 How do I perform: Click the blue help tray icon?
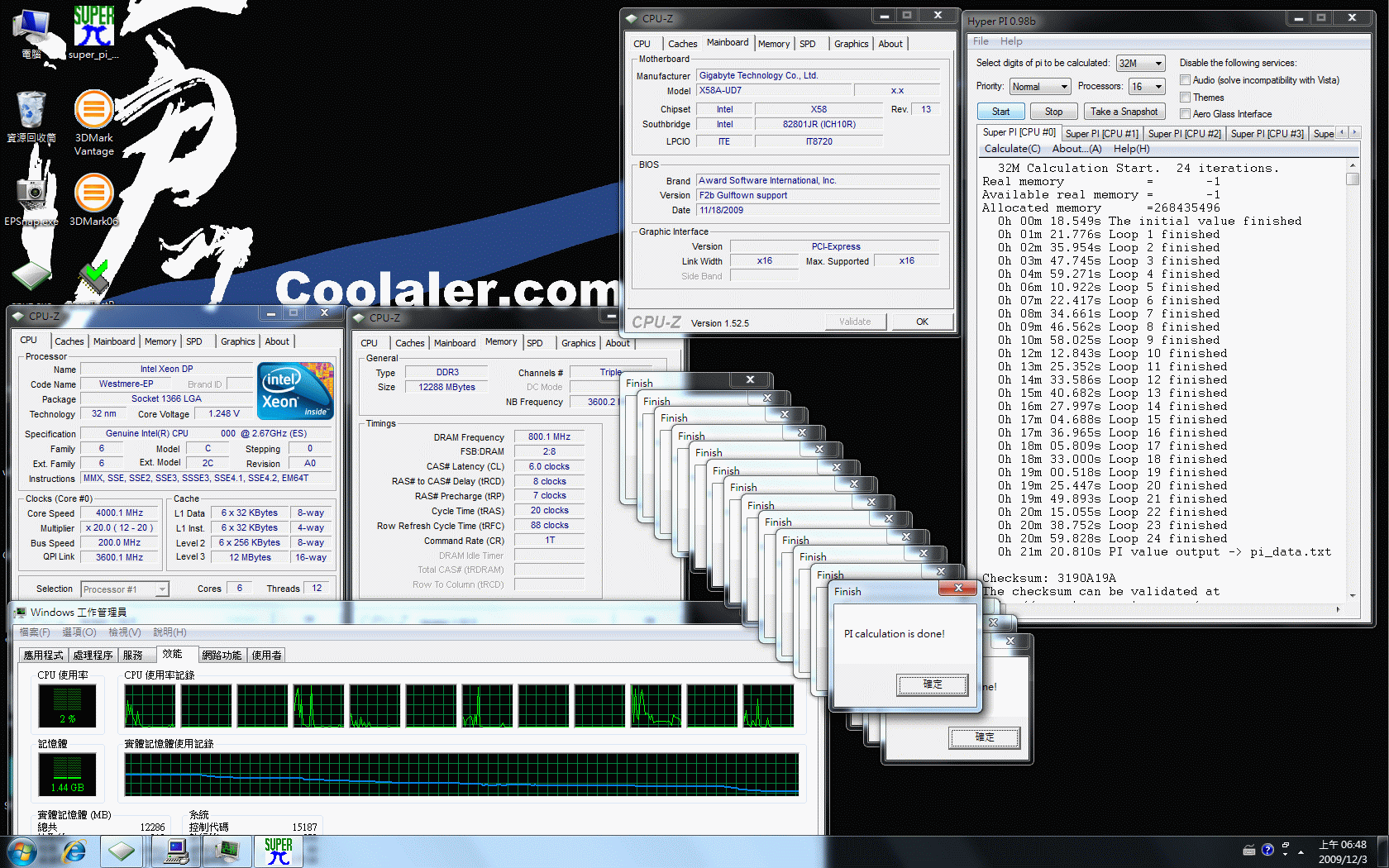[1267, 850]
